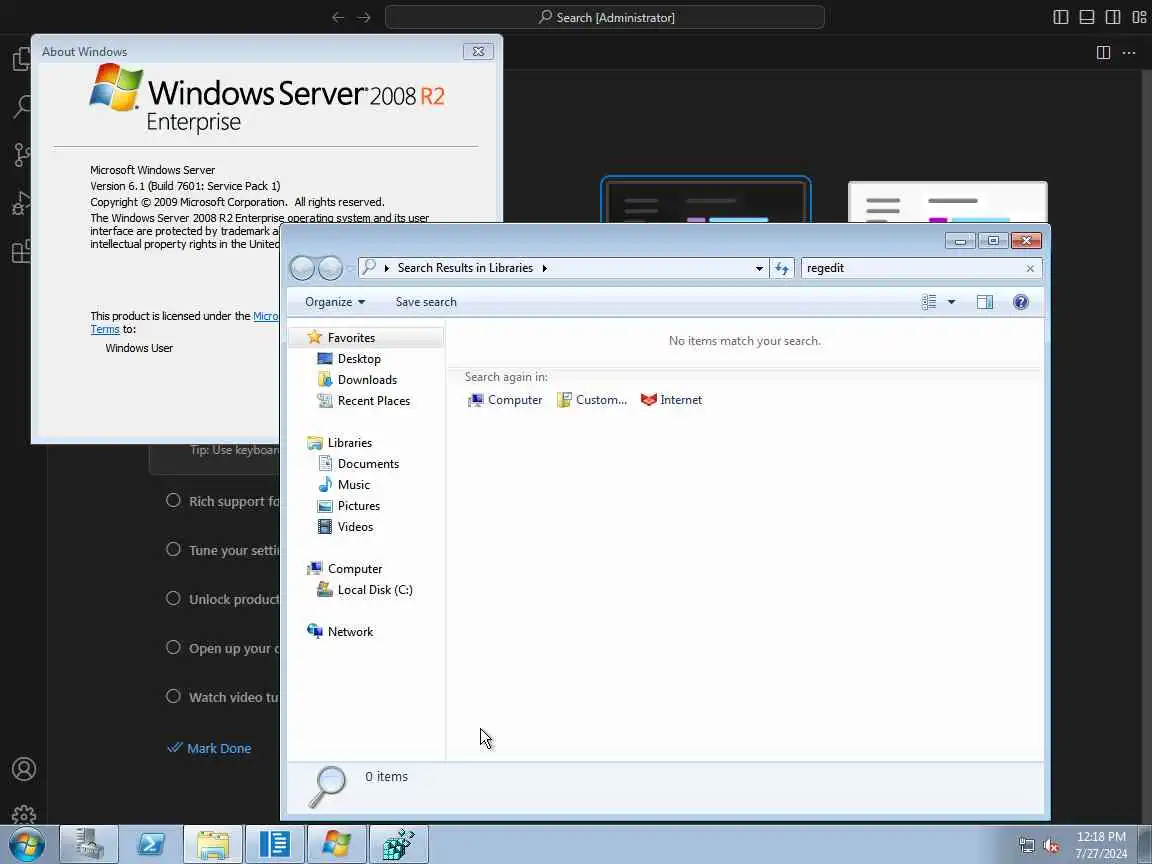Open Customize Layout icon in title bar

(x=1140, y=17)
